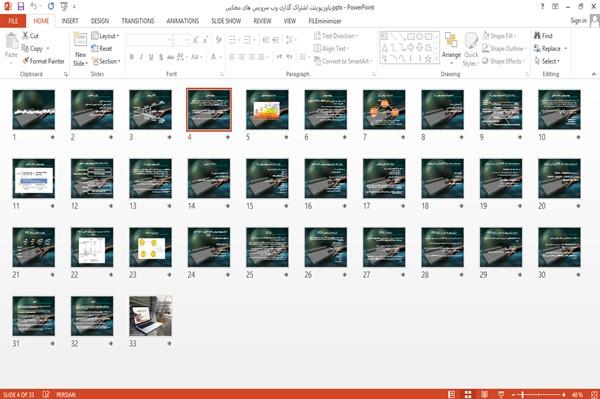
Task: Open the Layout dropdown
Action: tap(105, 36)
